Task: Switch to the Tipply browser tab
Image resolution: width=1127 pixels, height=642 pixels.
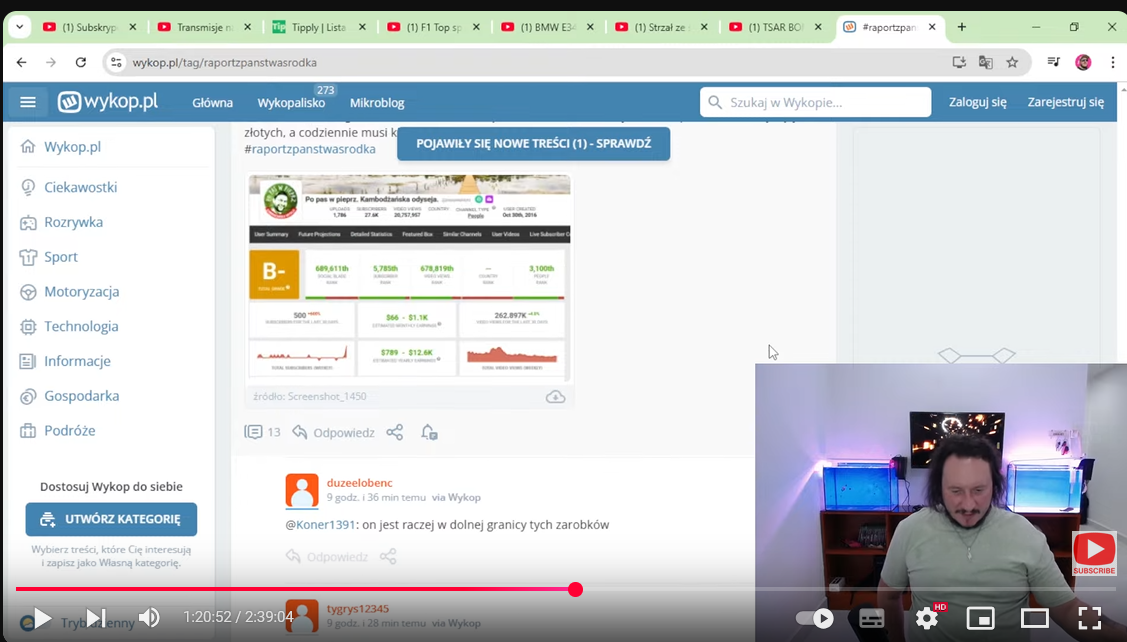Action: 320,27
